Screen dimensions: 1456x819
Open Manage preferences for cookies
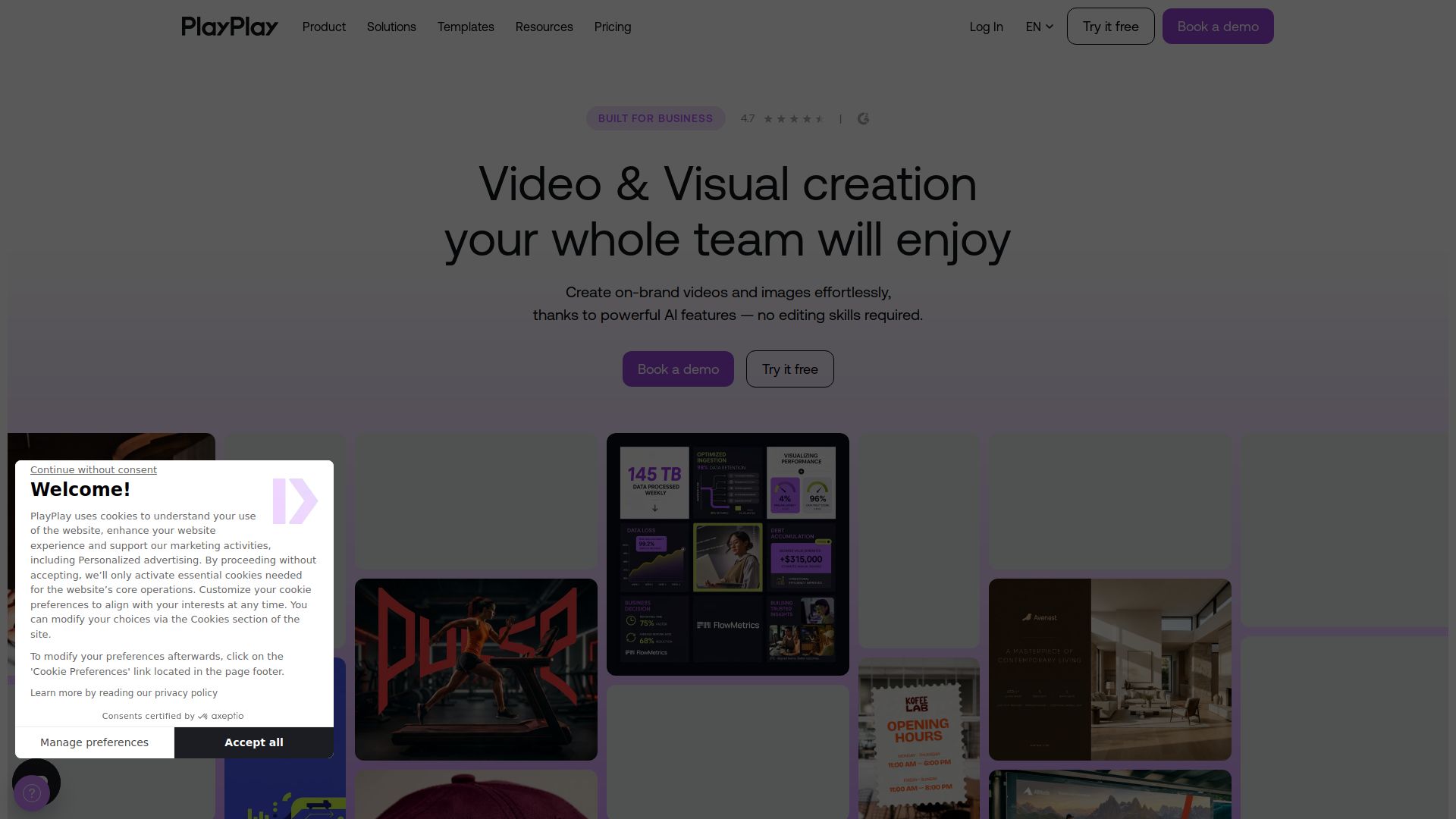pos(95,742)
